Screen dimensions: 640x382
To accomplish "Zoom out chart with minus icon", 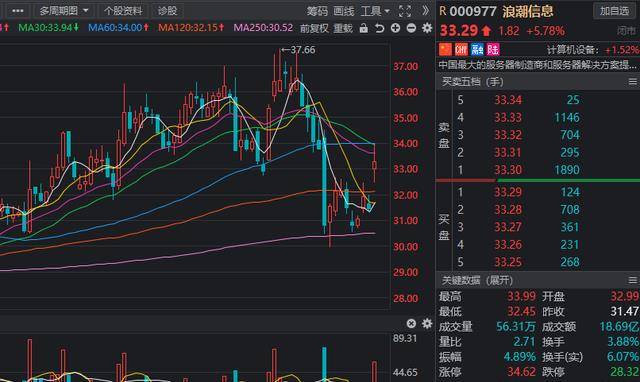I will click(x=411, y=28).
